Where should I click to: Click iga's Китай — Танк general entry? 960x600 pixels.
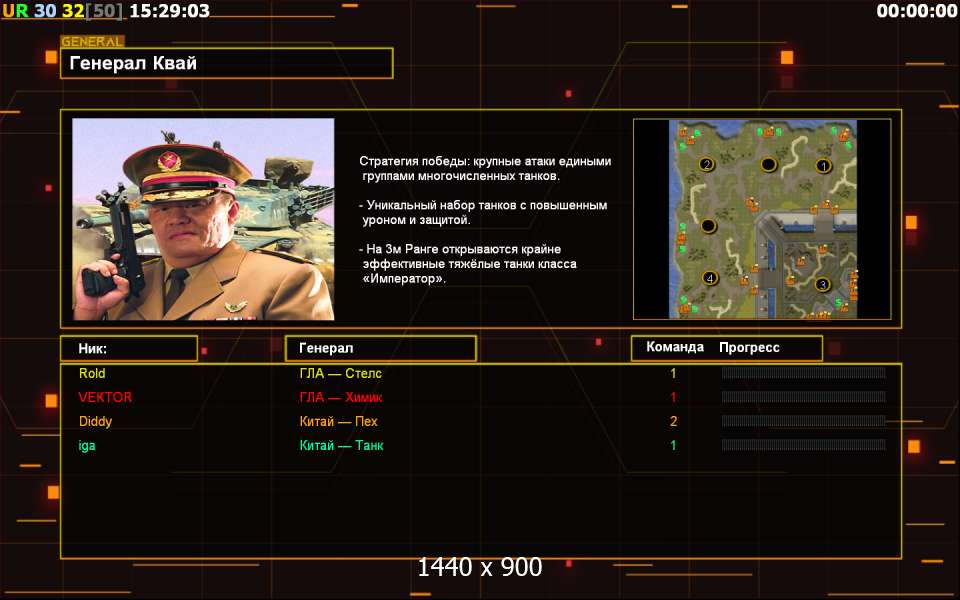click(x=341, y=446)
